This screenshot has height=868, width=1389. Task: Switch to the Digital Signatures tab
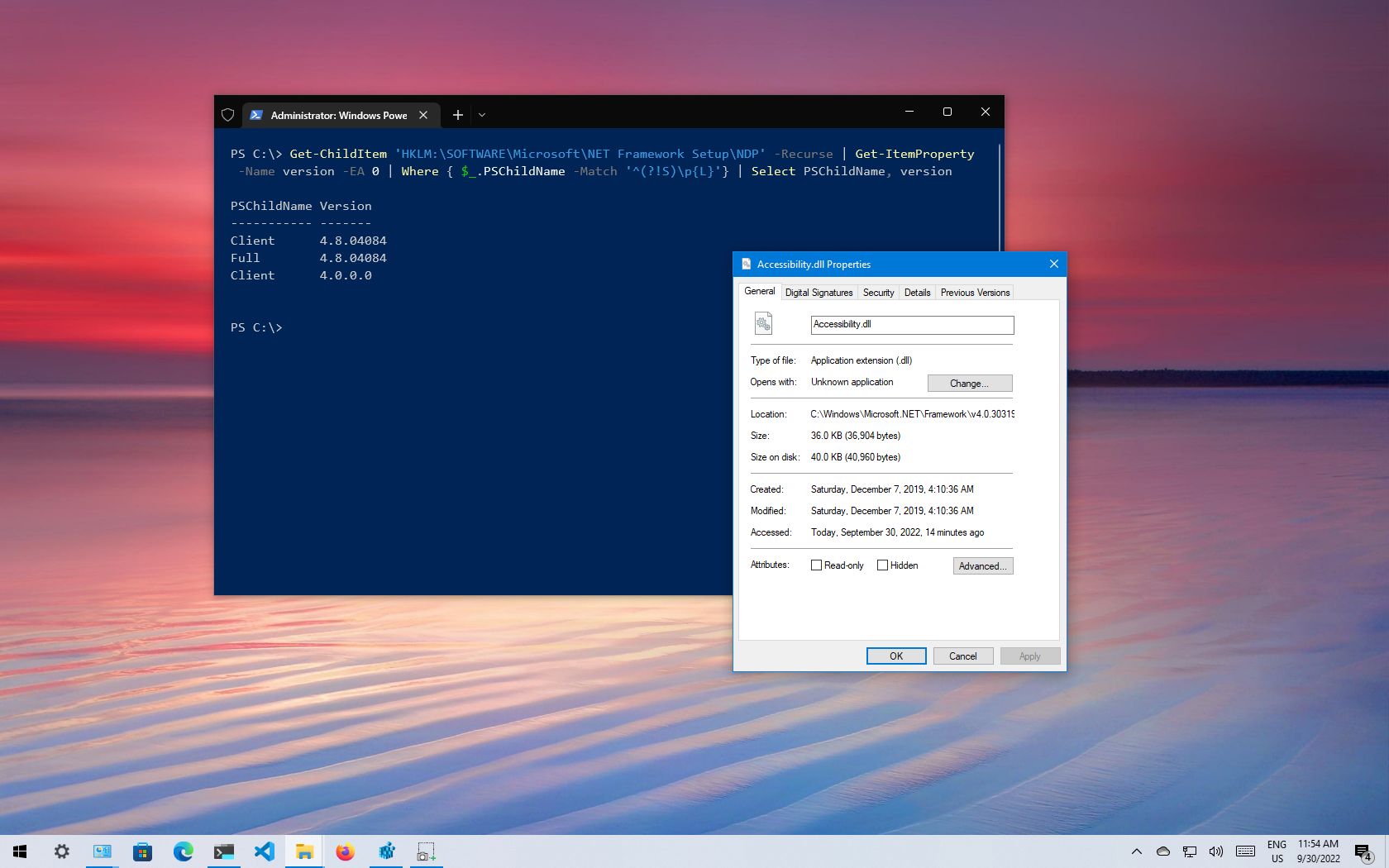(819, 293)
